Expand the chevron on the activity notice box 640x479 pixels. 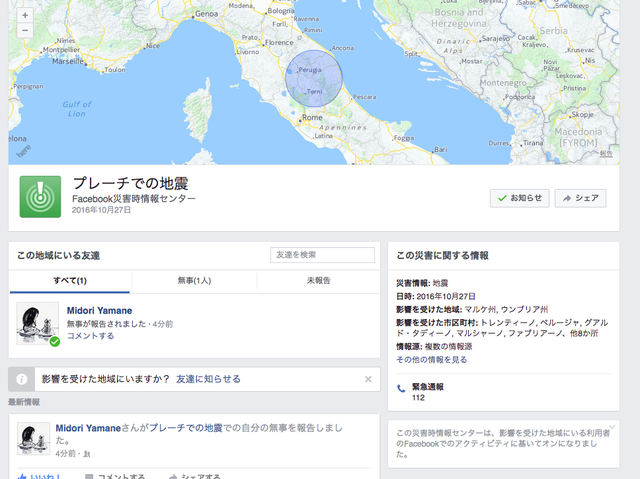coord(611,427)
